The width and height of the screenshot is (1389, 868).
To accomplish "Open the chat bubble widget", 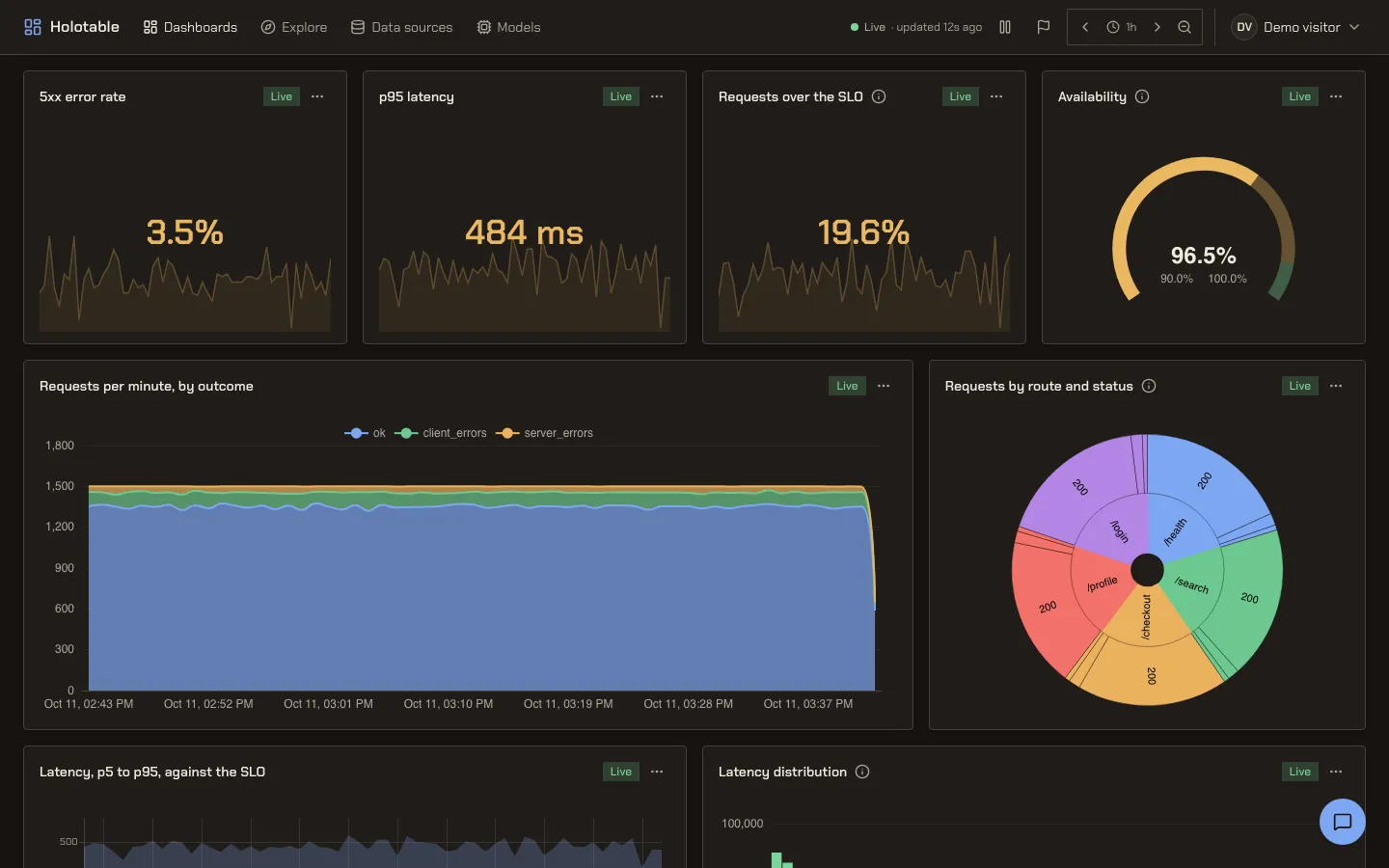I will (x=1342, y=822).
